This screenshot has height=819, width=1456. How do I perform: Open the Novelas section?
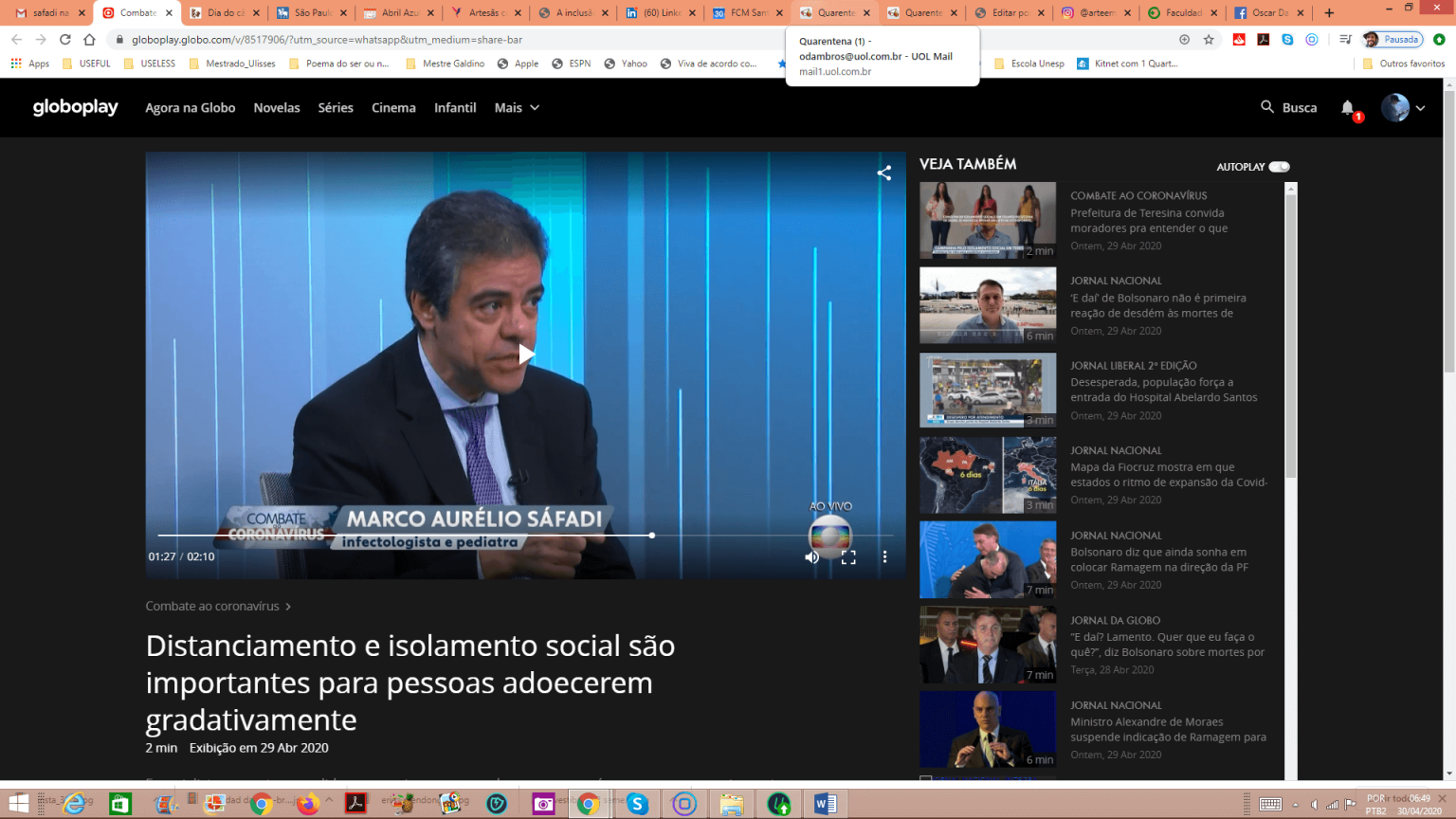click(x=277, y=108)
